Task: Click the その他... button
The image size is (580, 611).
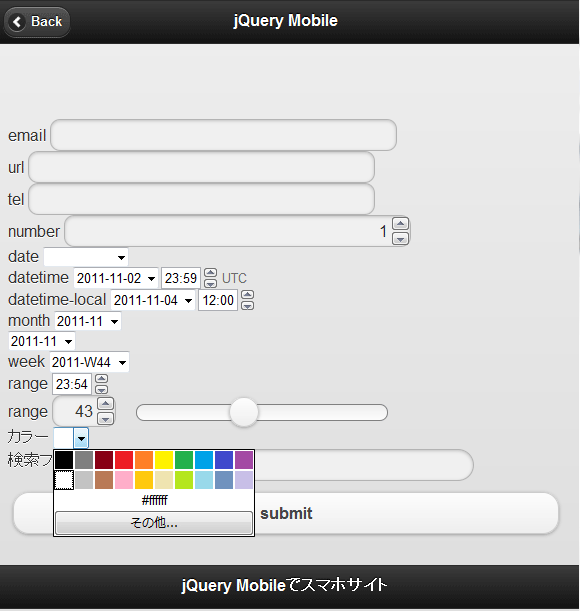Action: (x=154, y=523)
